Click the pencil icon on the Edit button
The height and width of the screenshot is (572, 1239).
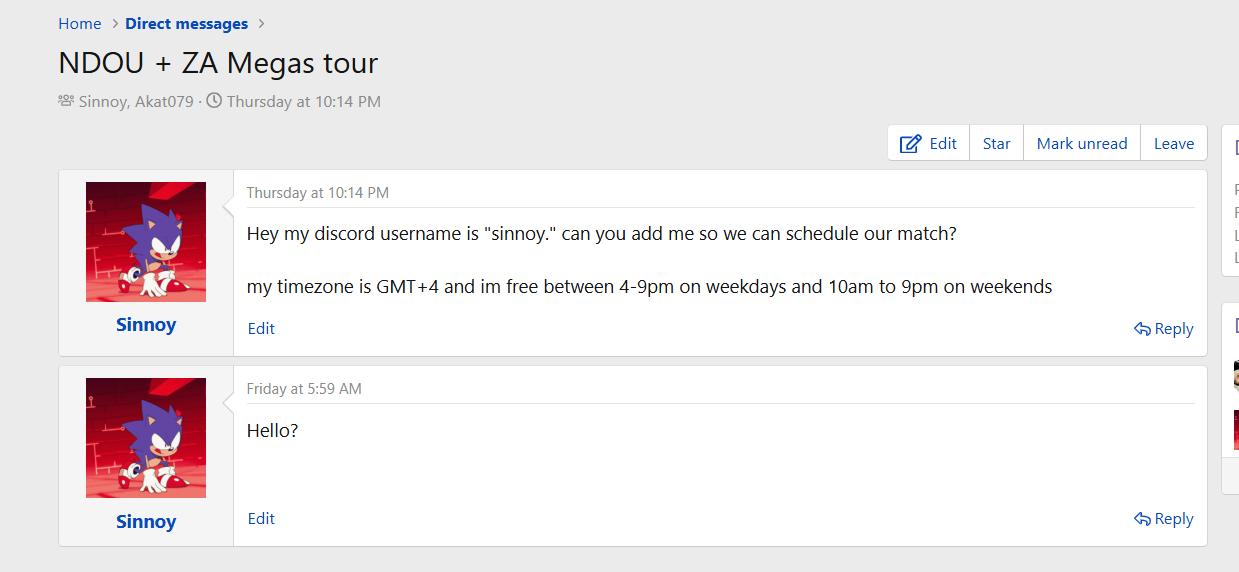[910, 144]
